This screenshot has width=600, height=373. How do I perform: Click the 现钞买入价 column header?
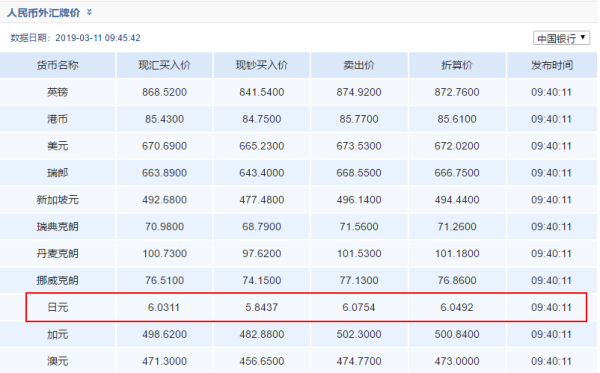[x=262, y=65]
